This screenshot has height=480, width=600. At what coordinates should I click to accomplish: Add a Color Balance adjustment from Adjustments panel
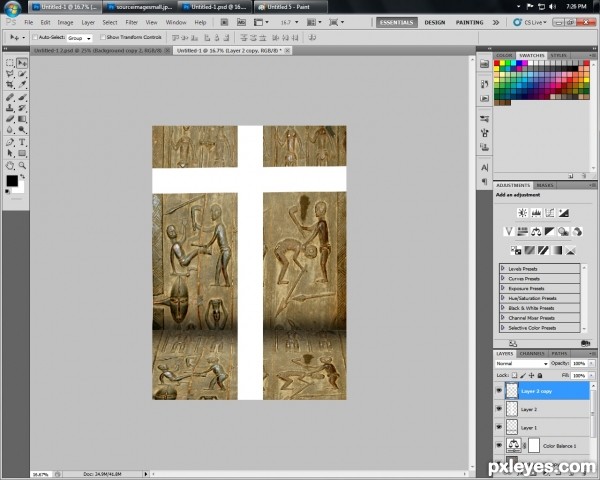click(536, 231)
